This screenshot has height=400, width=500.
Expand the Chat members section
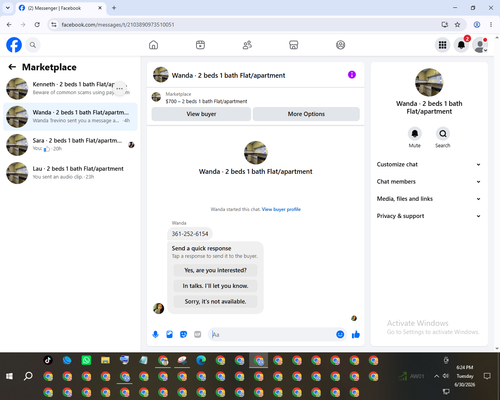click(x=429, y=182)
